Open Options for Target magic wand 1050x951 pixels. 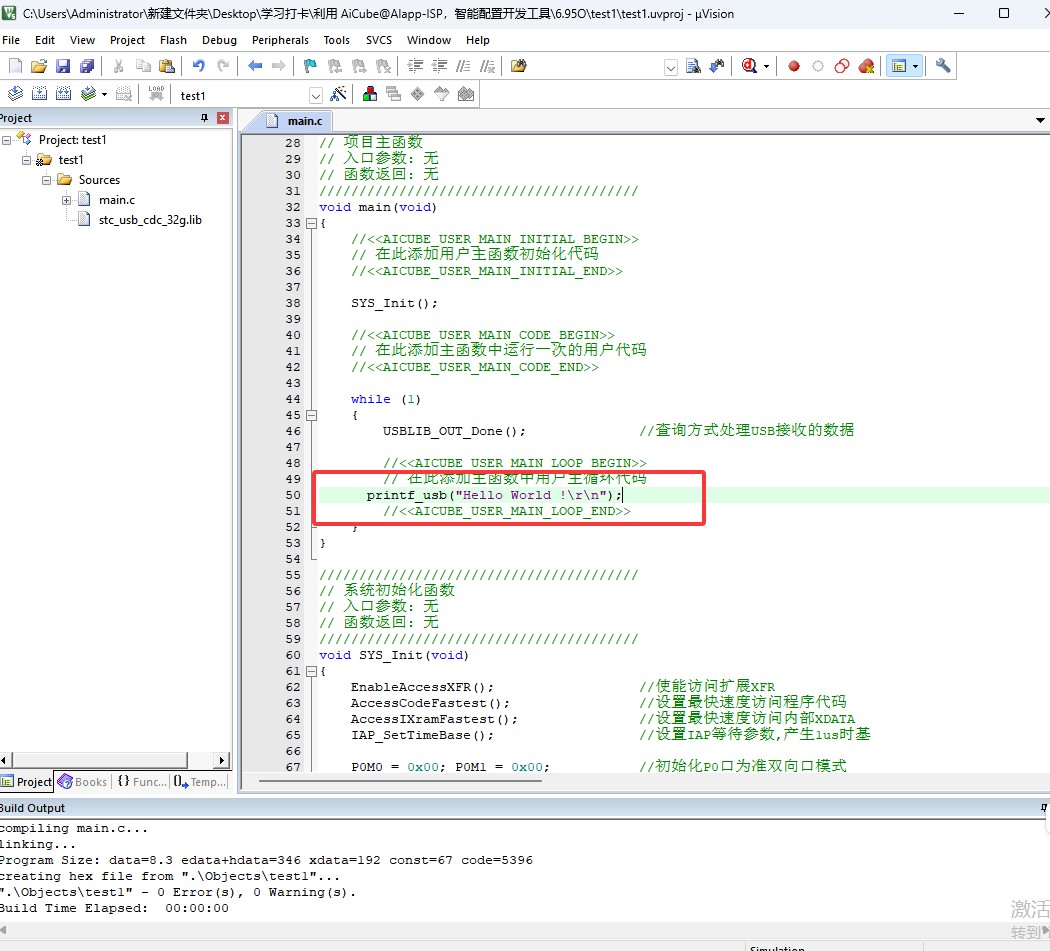pos(339,94)
